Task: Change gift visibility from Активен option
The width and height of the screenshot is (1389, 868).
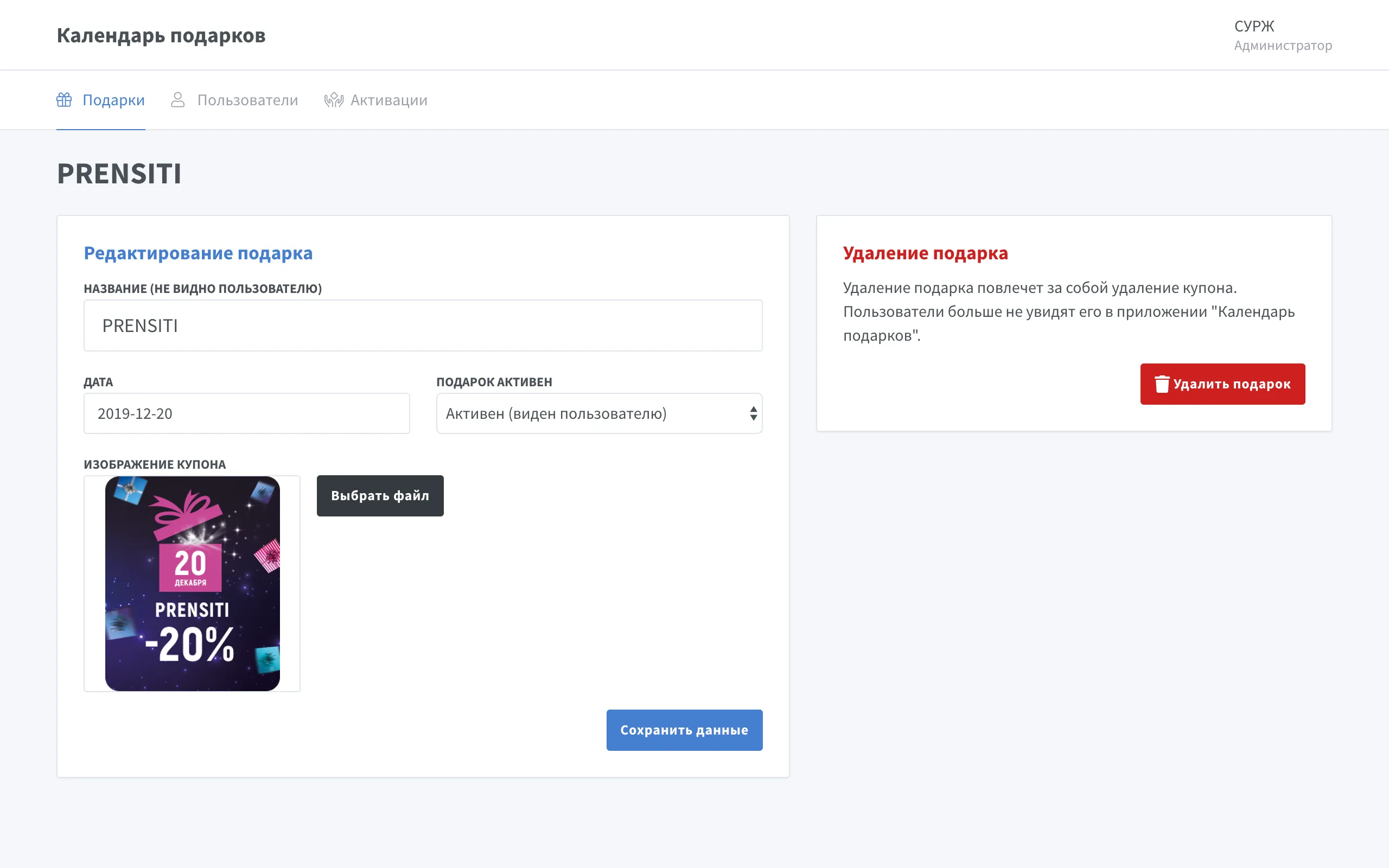Action: click(574, 413)
